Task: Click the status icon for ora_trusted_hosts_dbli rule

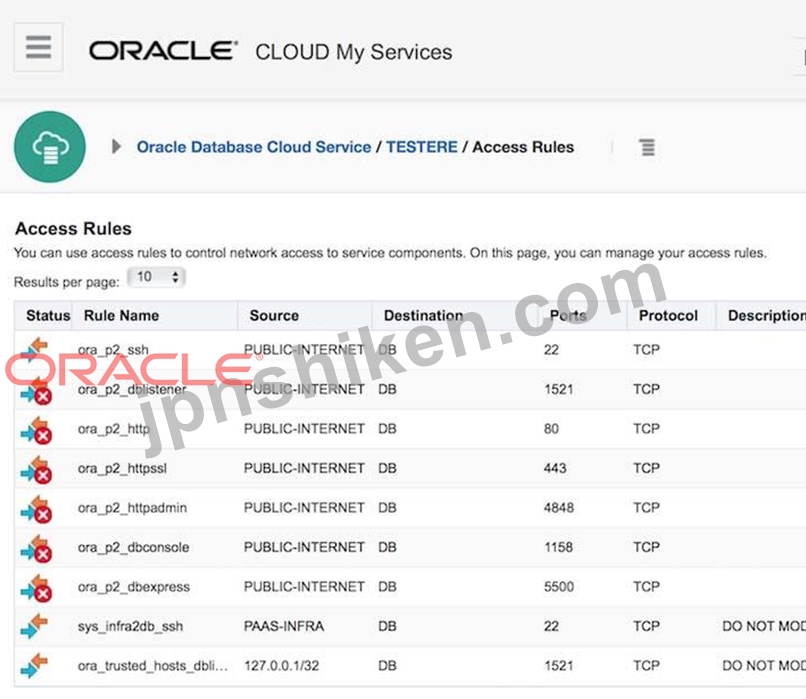Action: [34, 666]
